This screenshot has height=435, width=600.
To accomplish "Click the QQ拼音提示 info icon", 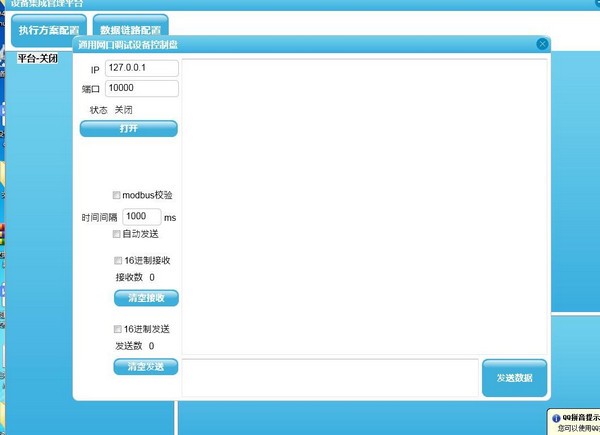I will (x=554, y=417).
